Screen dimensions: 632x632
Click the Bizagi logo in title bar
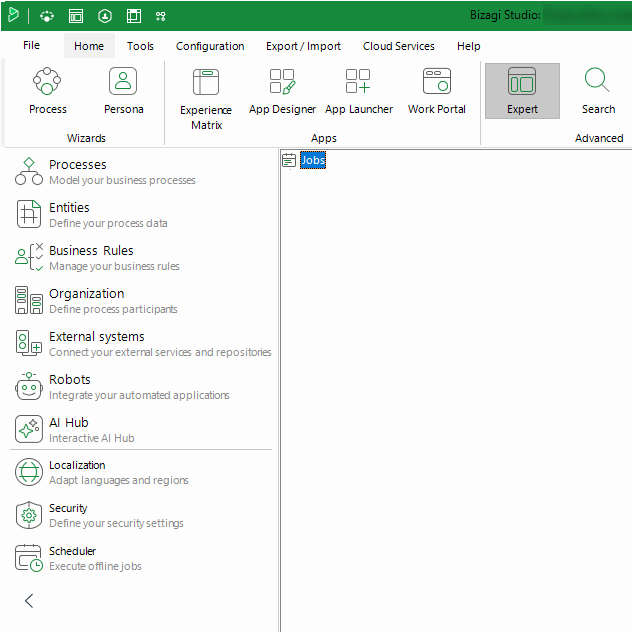tap(13, 15)
